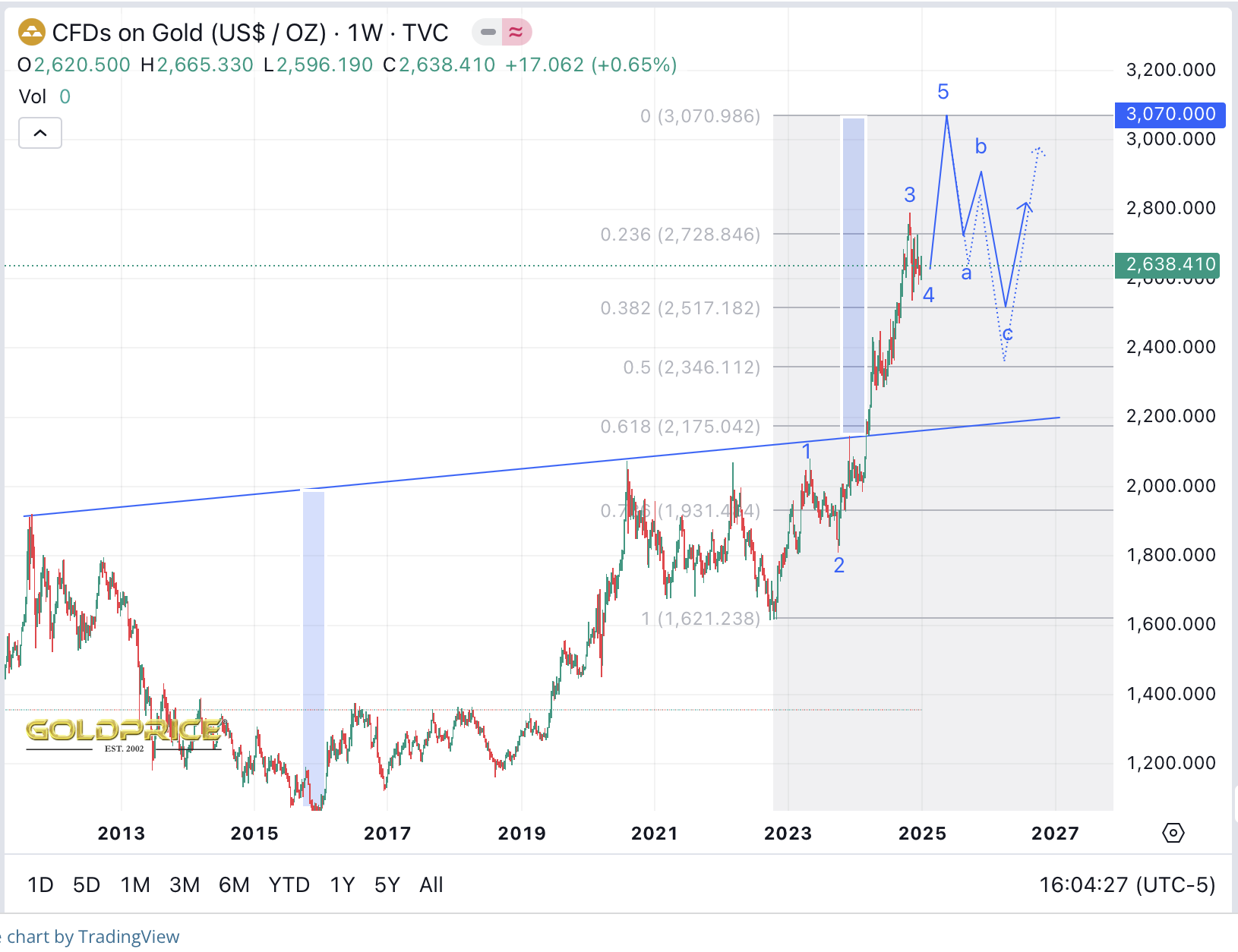
Task: Choose the 1Y time range
Action: 343,884
